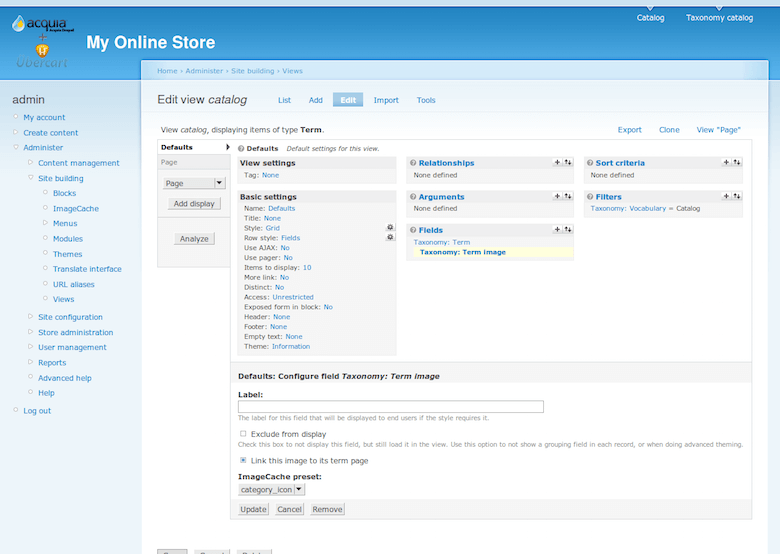Toggle Link this image to term page
The width and height of the screenshot is (780, 554).
coord(243,460)
